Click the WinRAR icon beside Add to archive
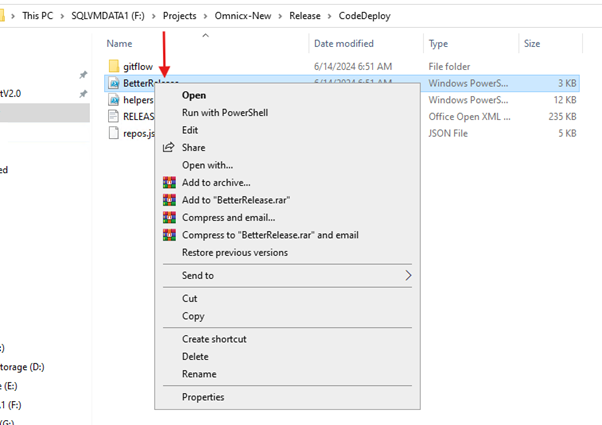Image resolution: width=602 pixels, height=425 pixels. [x=169, y=182]
